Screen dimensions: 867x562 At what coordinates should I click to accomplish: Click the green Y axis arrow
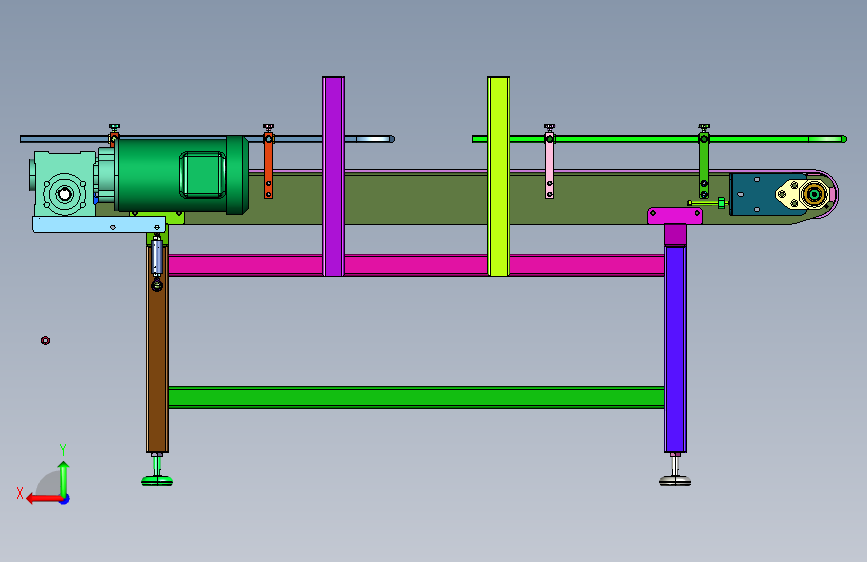64,479
